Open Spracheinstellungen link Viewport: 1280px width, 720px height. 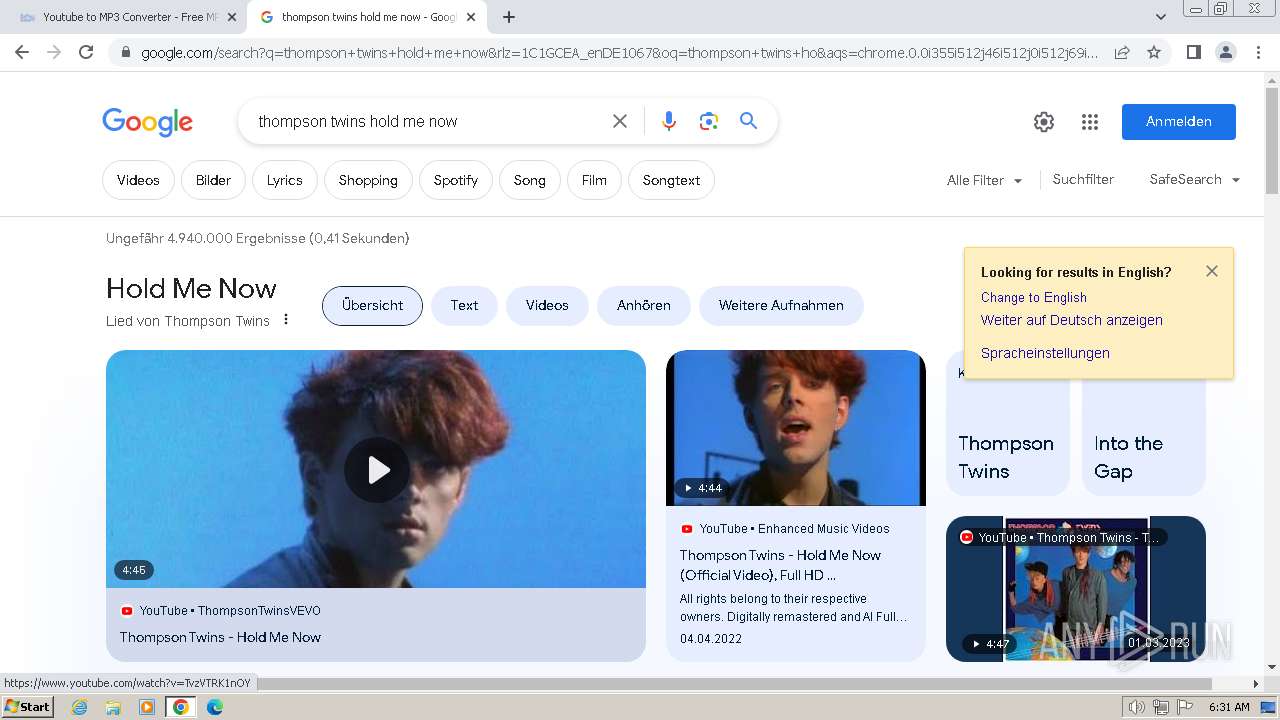pyautogui.click(x=1045, y=353)
